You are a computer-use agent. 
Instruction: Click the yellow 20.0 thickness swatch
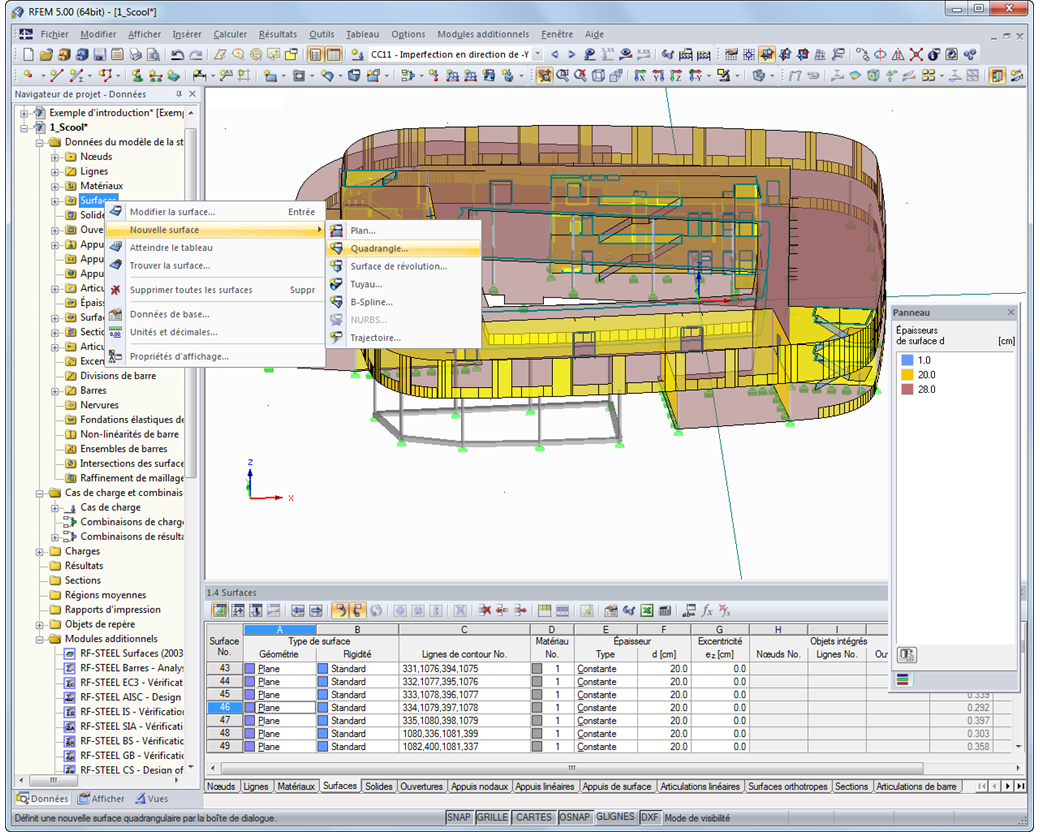[x=907, y=374]
